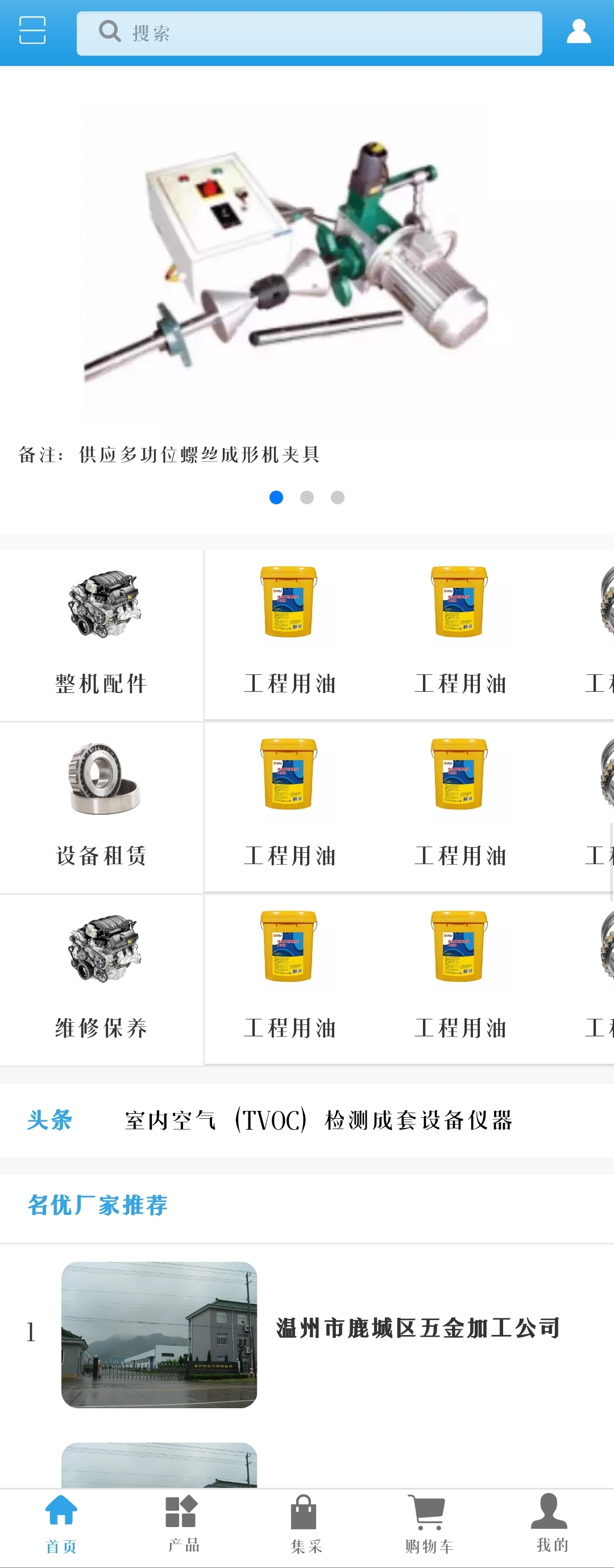
Task: Open the screw forming machine banner image
Action: pyautogui.click(x=286, y=262)
